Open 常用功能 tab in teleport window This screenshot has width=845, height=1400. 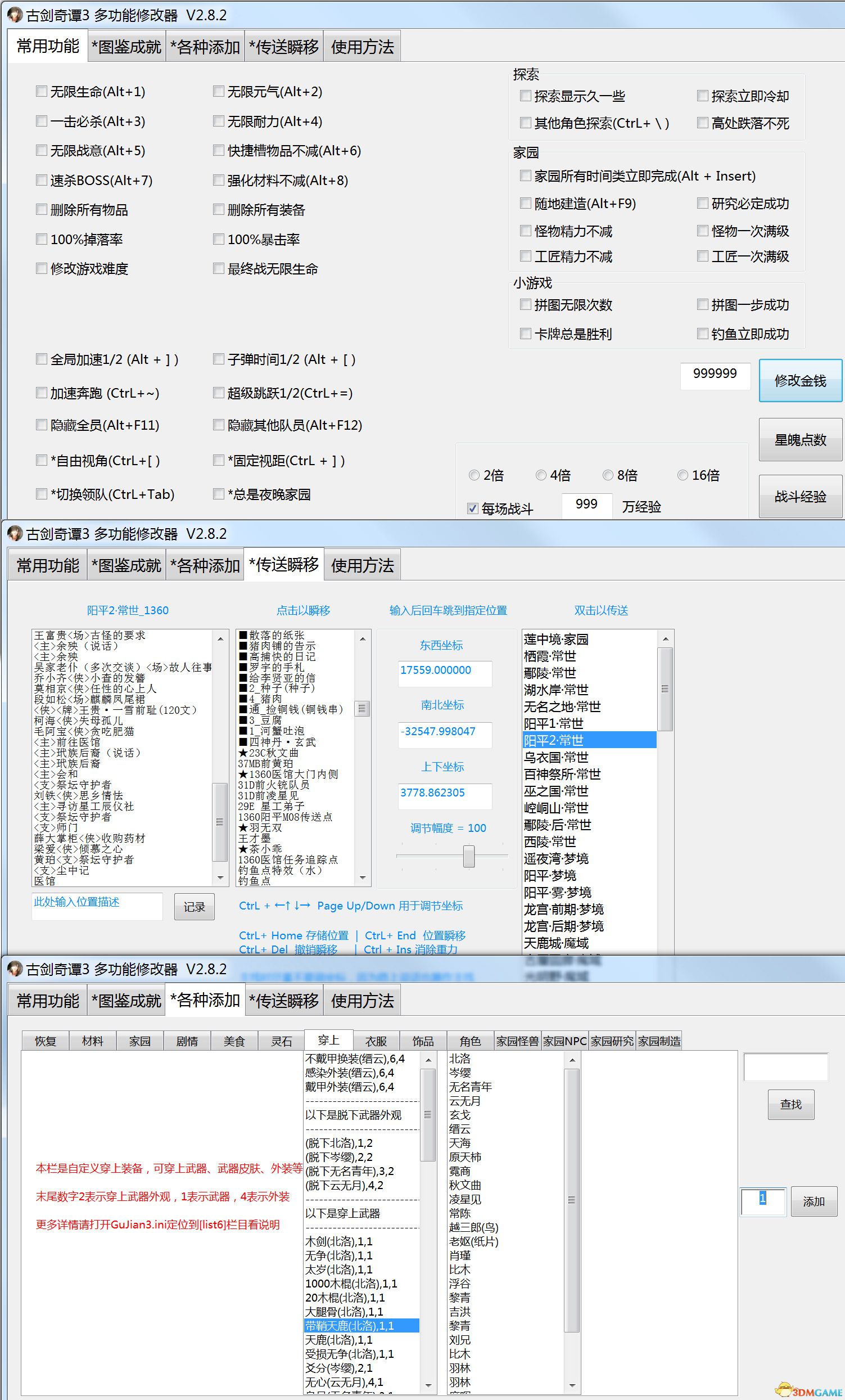point(48,565)
